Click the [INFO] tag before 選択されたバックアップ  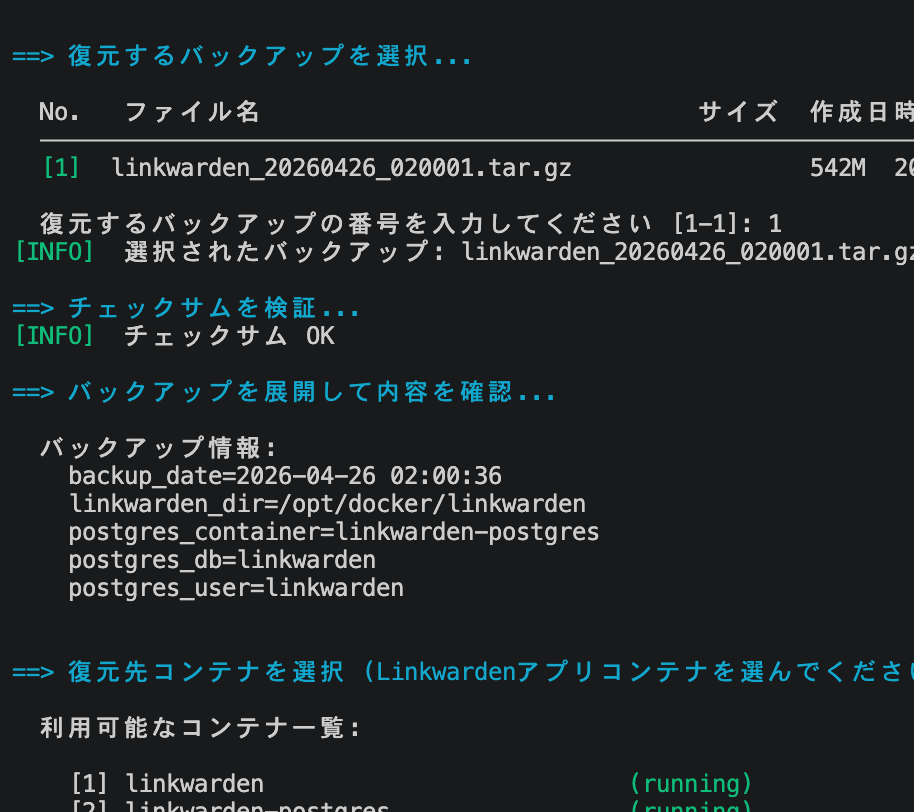click(x=54, y=251)
